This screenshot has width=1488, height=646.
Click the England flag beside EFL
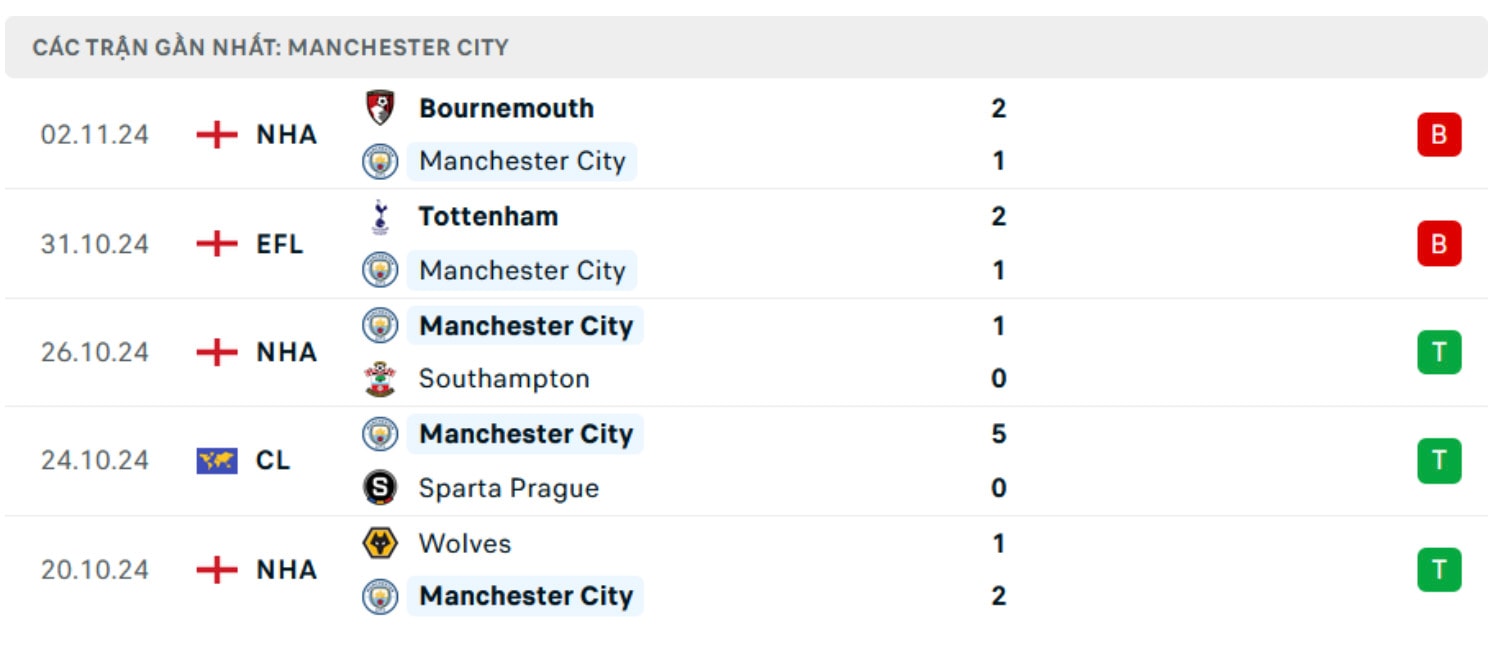coord(217,243)
